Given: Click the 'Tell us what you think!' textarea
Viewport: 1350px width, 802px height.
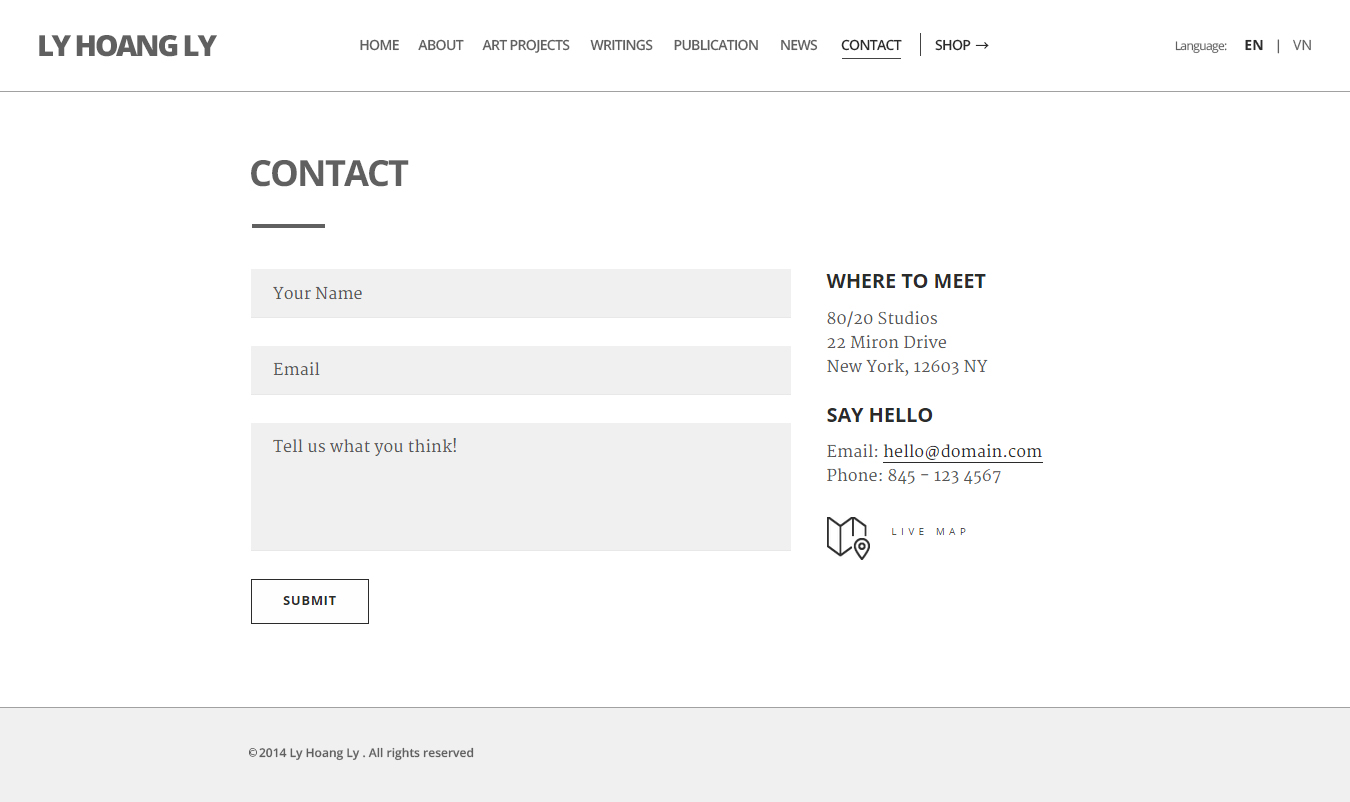Looking at the screenshot, I should (x=521, y=486).
